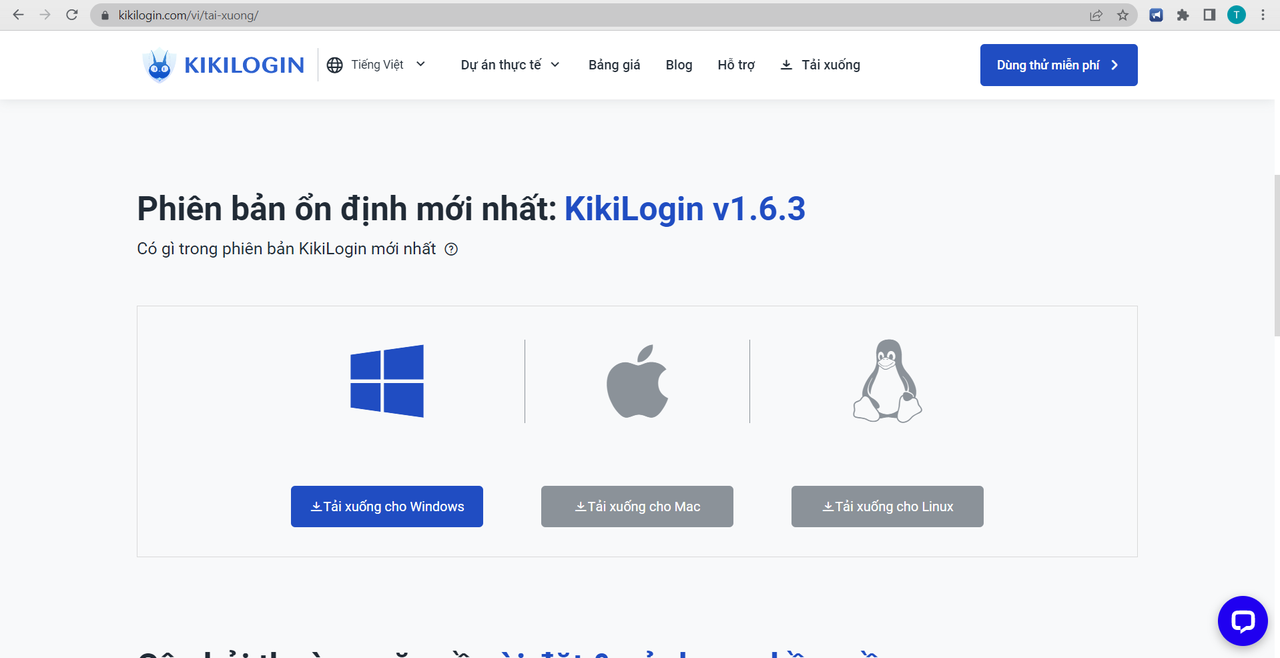The image size is (1280, 658).
Task: Click the Windows logo icon
Action: pyautogui.click(x=387, y=381)
